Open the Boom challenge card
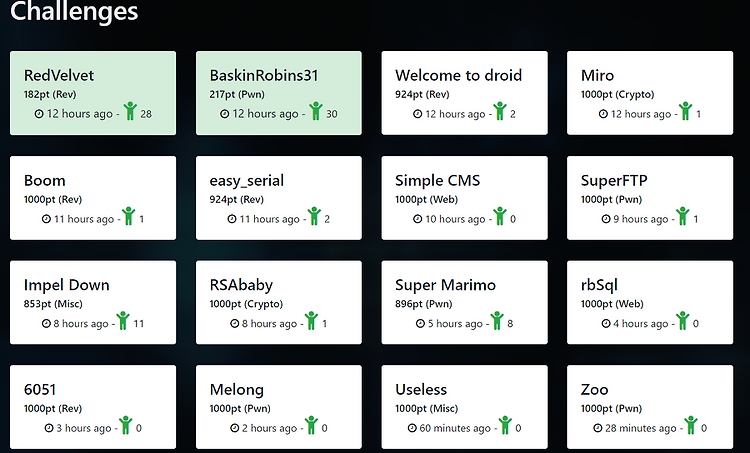750x453 pixels. 93,198
